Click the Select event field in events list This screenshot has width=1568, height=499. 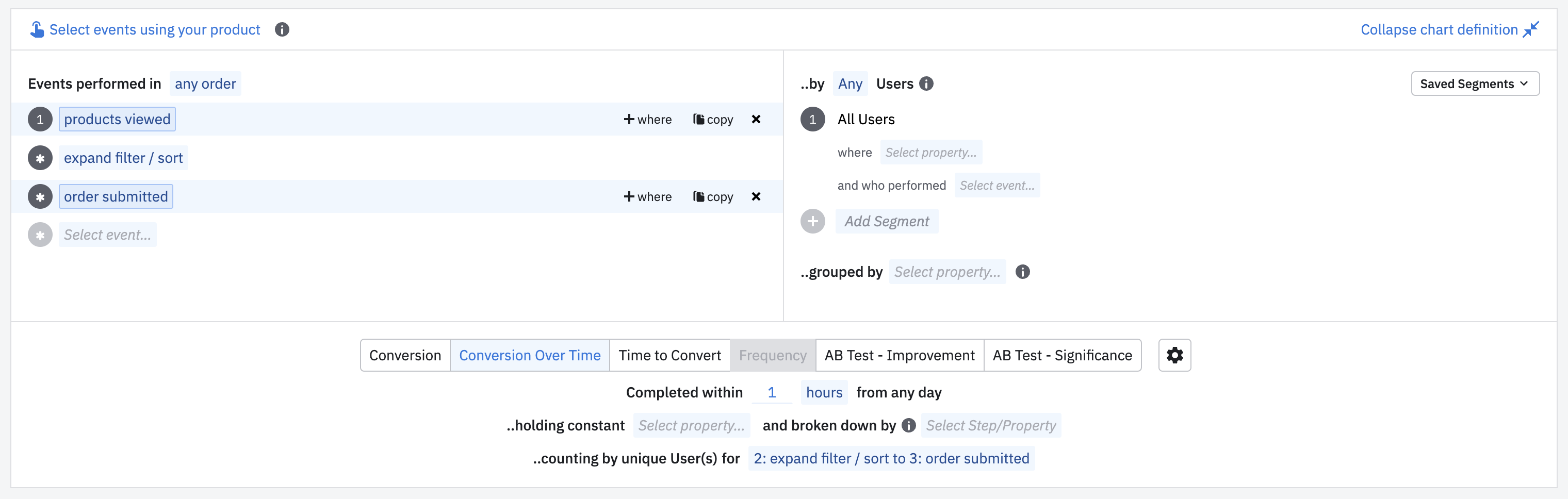pos(108,235)
